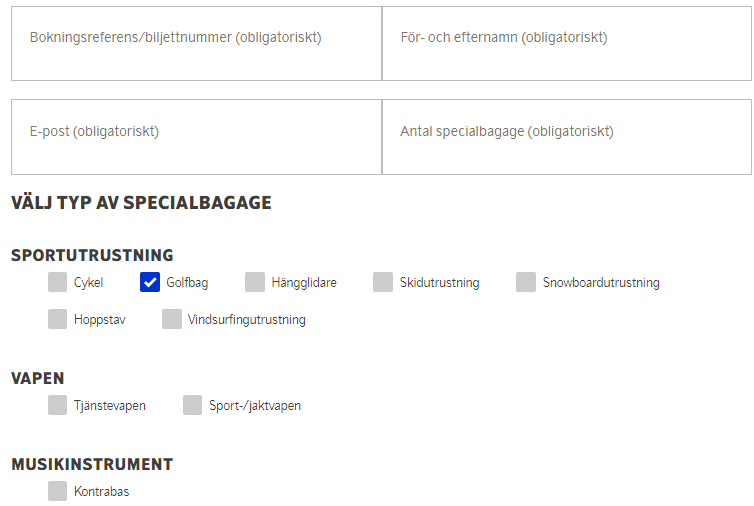The height and width of the screenshot is (506, 754).
Task: Click the Cykel label text
Action: point(88,283)
